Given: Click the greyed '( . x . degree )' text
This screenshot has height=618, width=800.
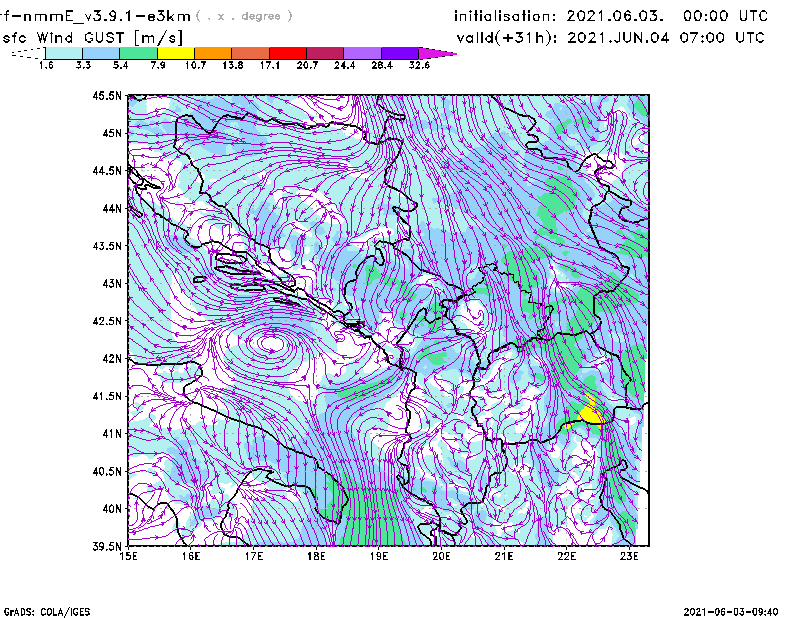Looking at the screenshot, I should click(244, 16).
